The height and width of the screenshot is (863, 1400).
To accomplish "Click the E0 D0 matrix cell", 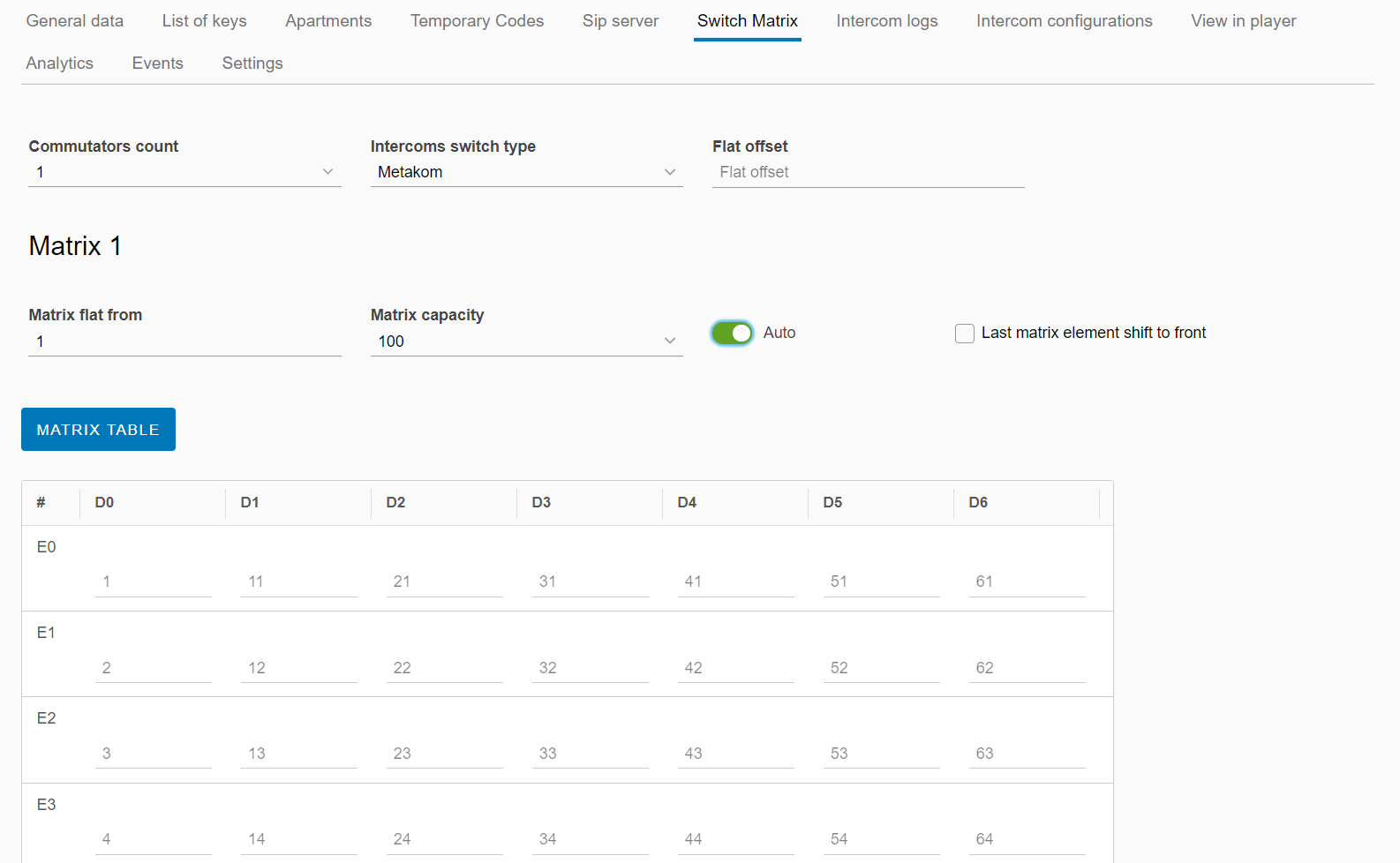I will tap(153, 582).
